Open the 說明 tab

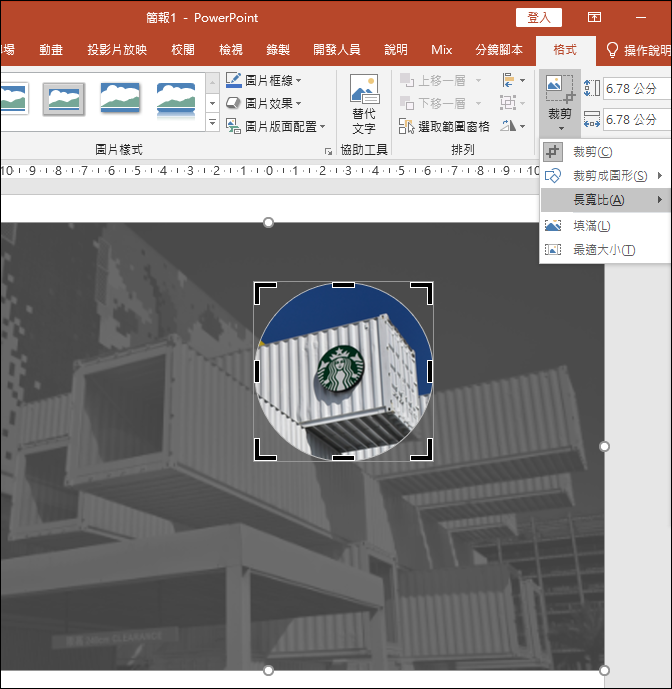coord(396,50)
